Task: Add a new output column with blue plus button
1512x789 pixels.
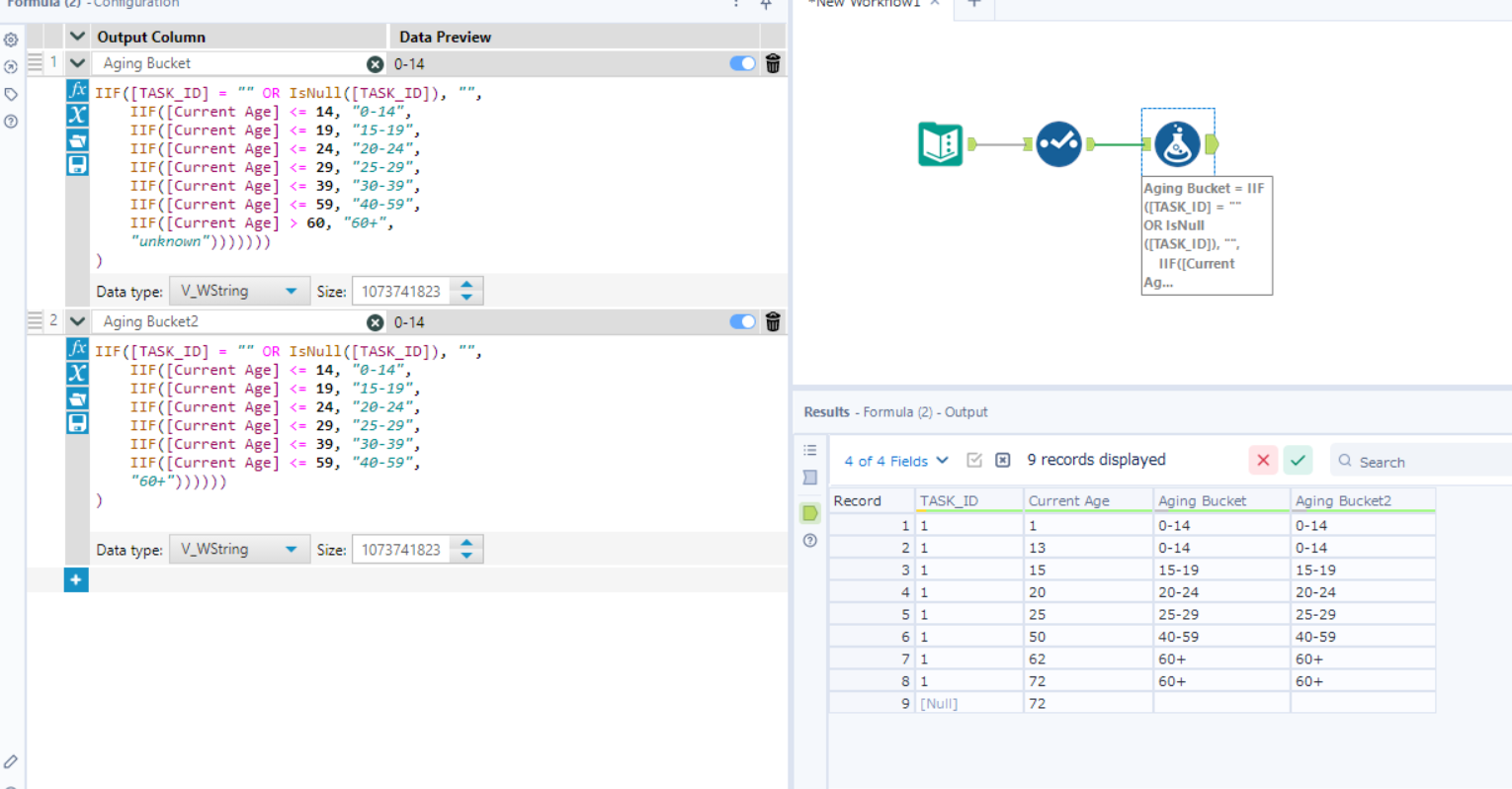Action: tap(76, 579)
